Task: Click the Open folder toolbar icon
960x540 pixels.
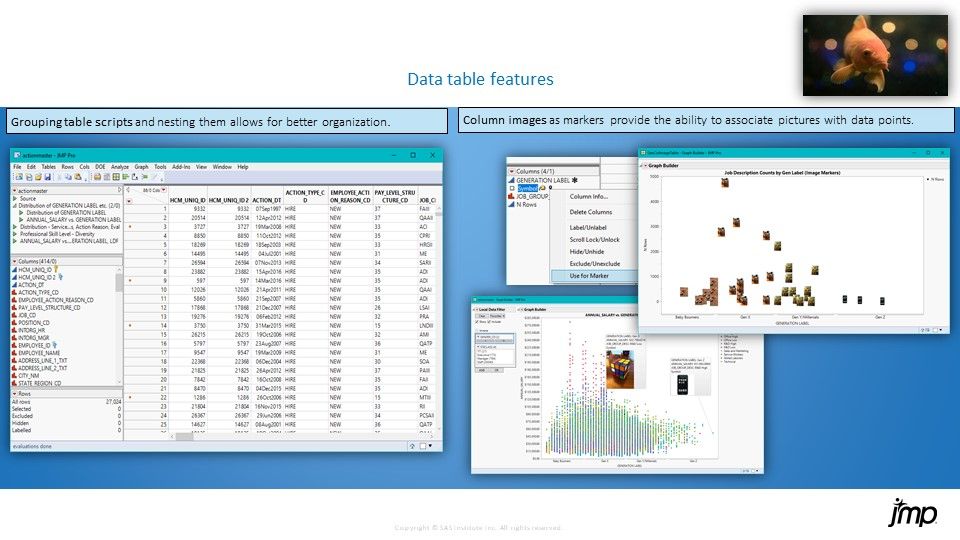Action: [x=39, y=177]
